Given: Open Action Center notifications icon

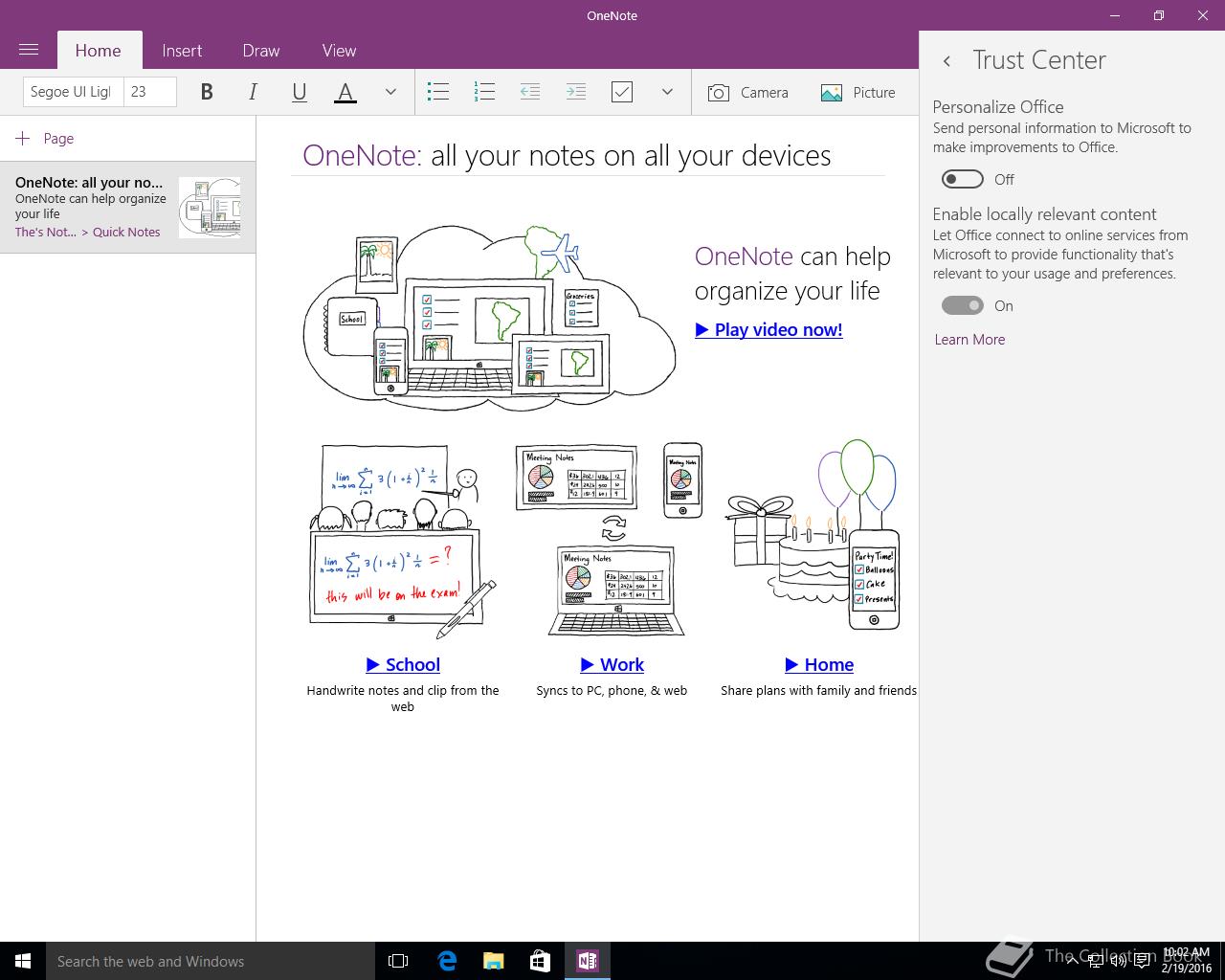Looking at the screenshot, I should 1142,961.
